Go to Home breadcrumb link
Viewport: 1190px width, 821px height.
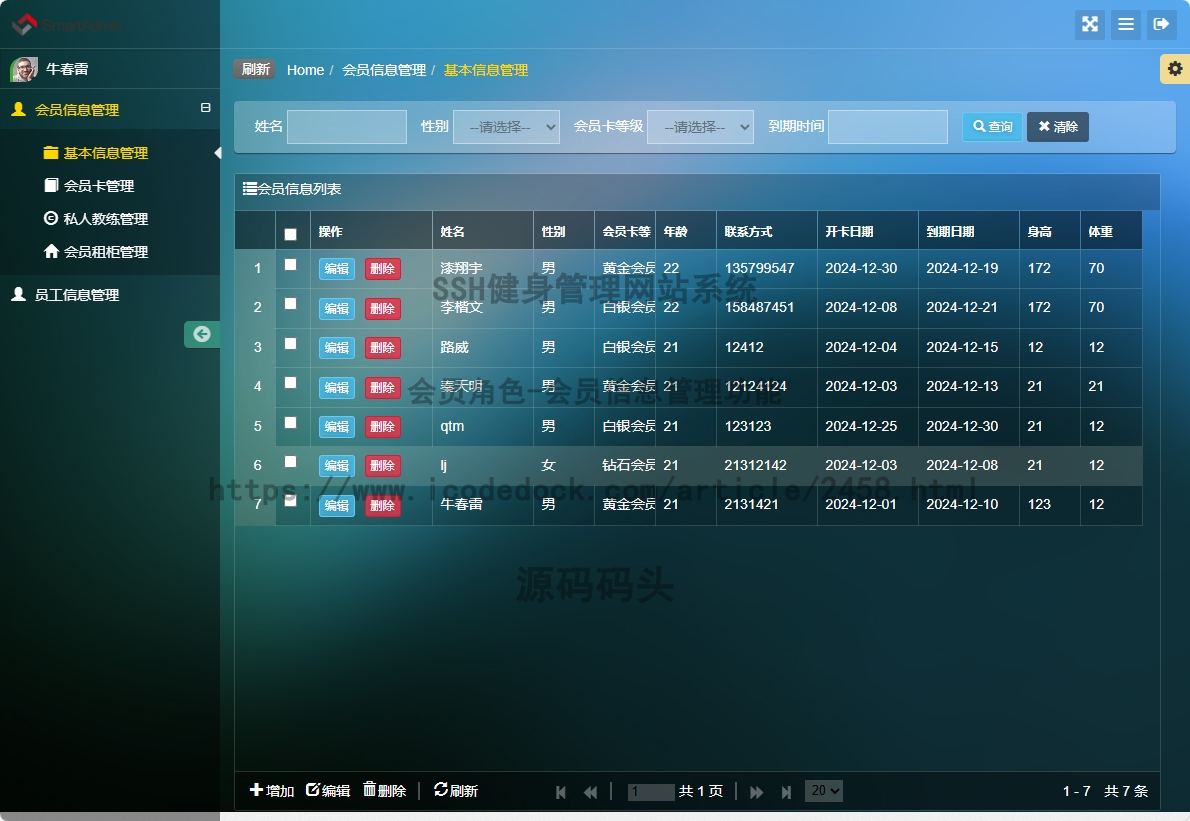point(305,70)
